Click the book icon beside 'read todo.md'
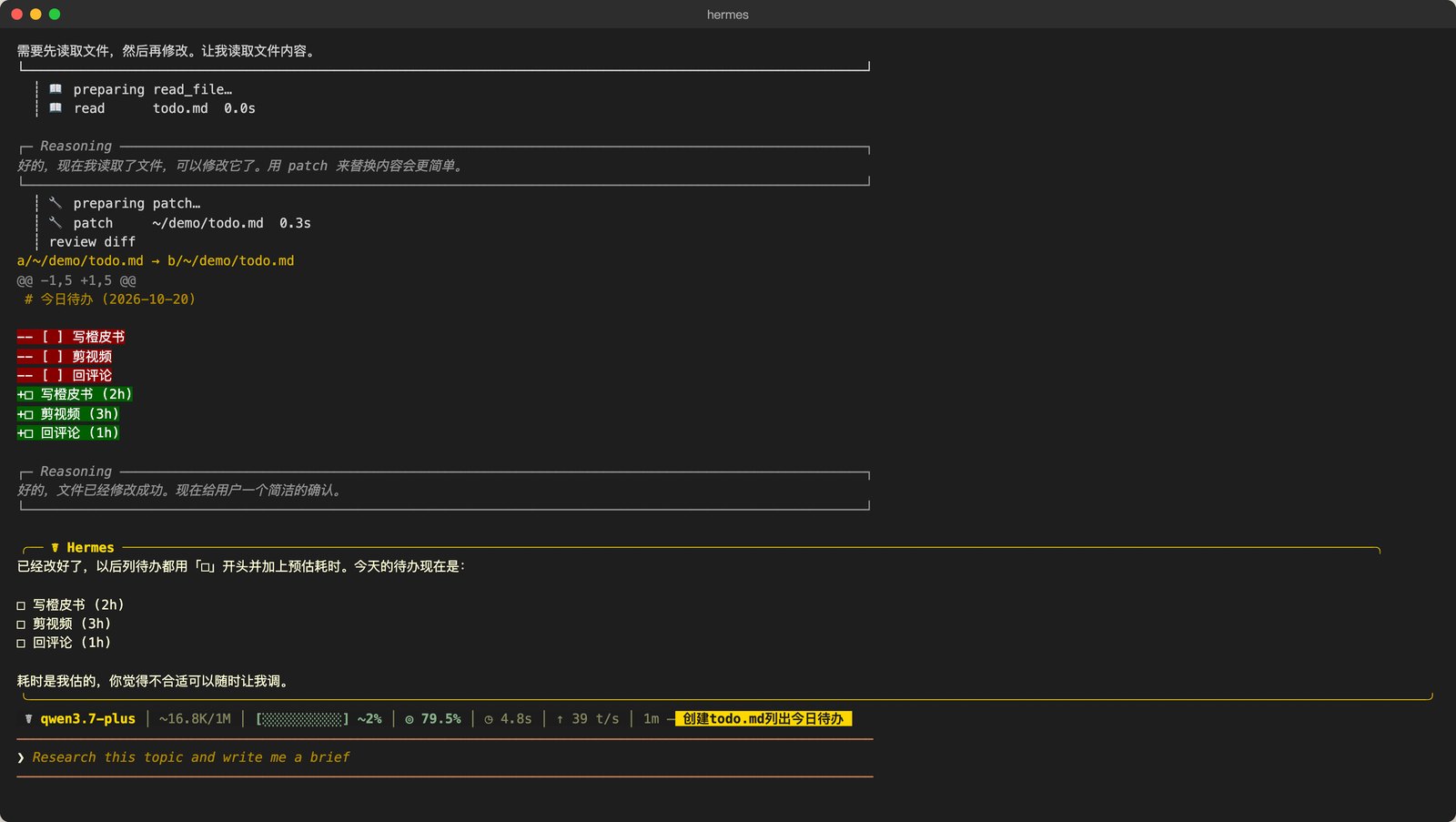This screenshot has width=1456, height=822. click(x=56, y=108)
